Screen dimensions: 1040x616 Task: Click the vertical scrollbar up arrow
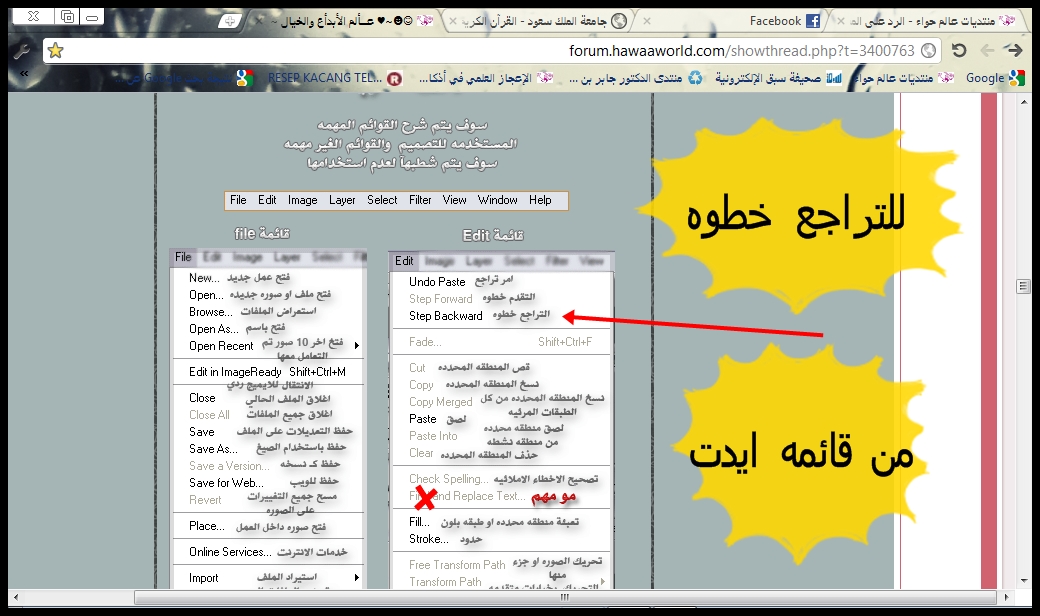(1022, 101)
